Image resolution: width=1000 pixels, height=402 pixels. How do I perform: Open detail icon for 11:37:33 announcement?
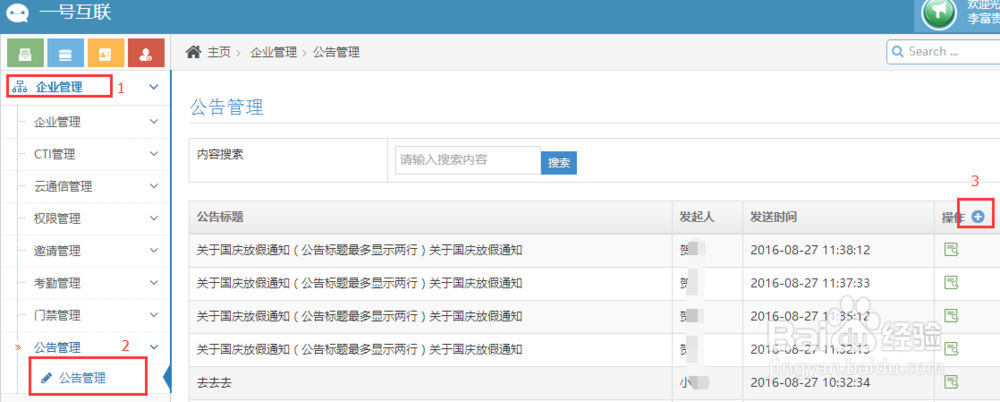(952, 282)
